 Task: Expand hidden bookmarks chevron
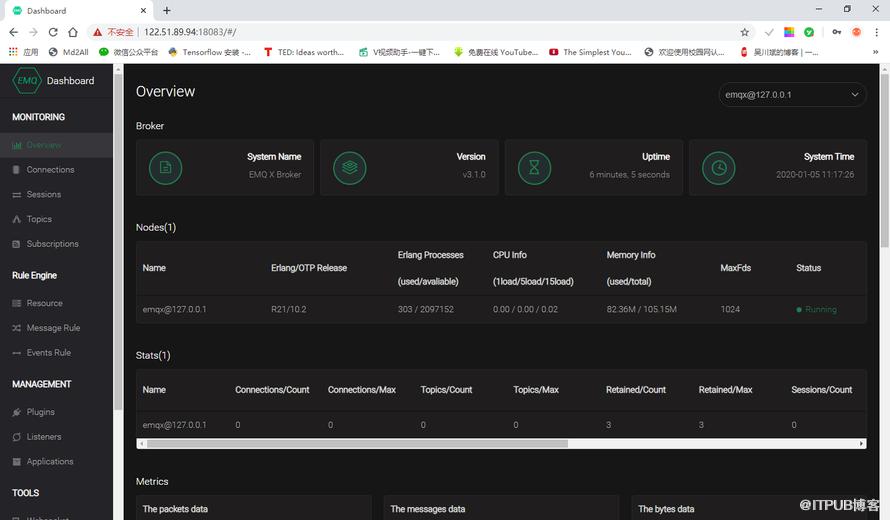click(x=875, y=52)
